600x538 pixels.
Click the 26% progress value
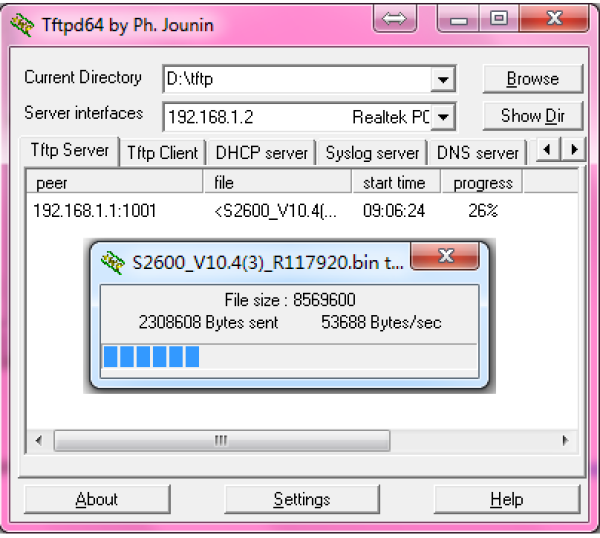483,211
